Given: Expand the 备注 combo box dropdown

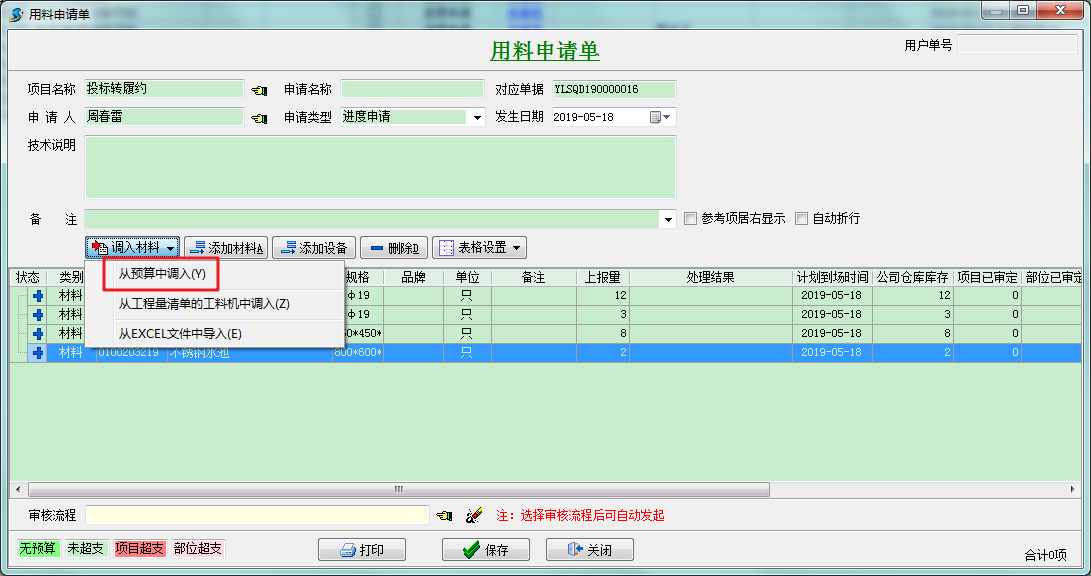Looking at the screenshot, I should point(670,218).
